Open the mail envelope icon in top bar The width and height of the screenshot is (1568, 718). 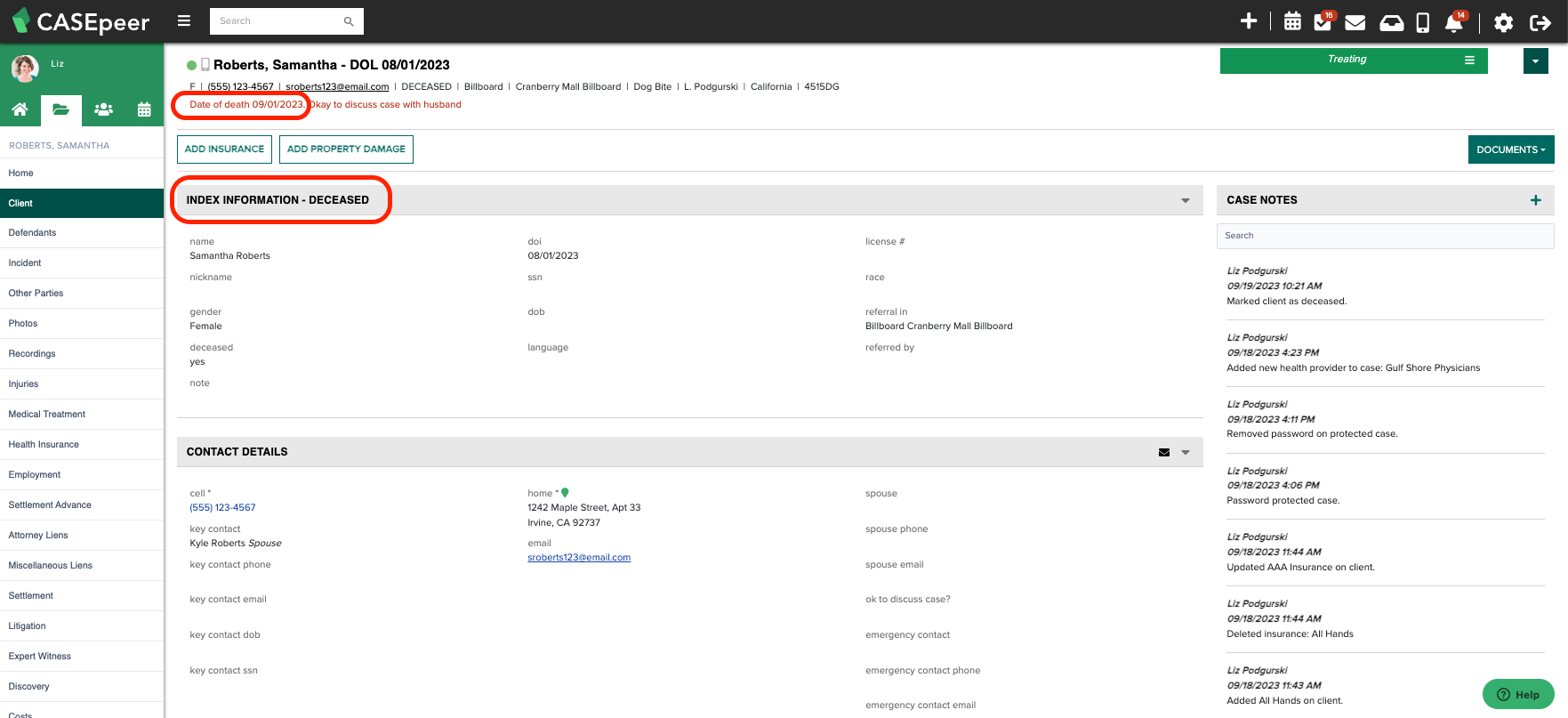1355,22
